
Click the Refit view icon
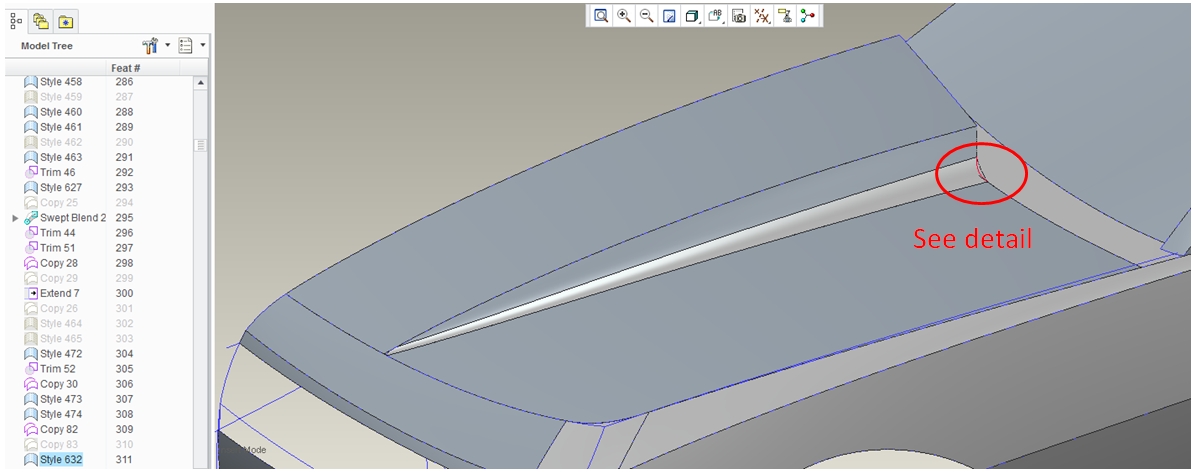(x=601, y=16)
